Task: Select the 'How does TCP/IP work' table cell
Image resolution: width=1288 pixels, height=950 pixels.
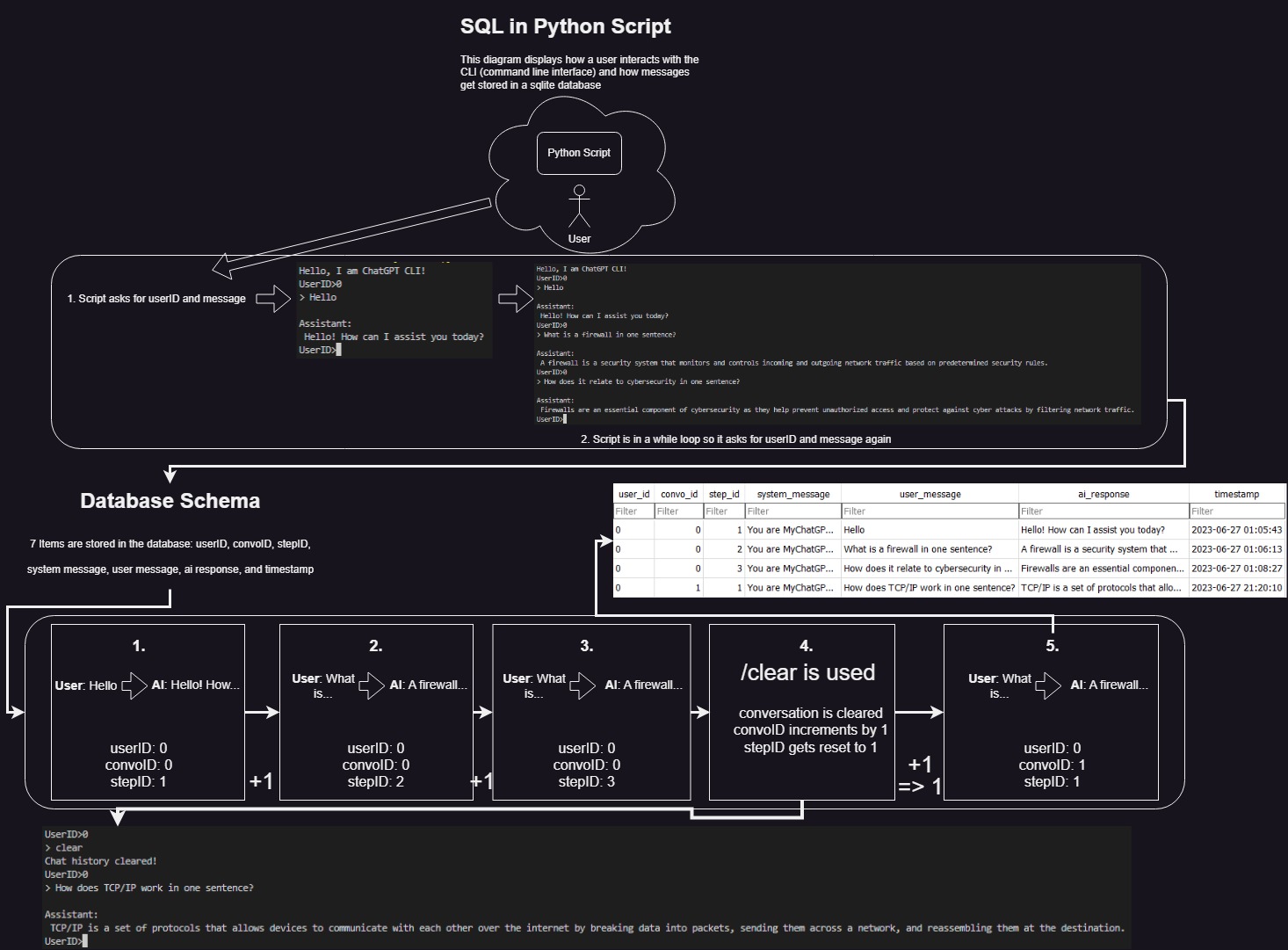Action: tap(929, 588)
